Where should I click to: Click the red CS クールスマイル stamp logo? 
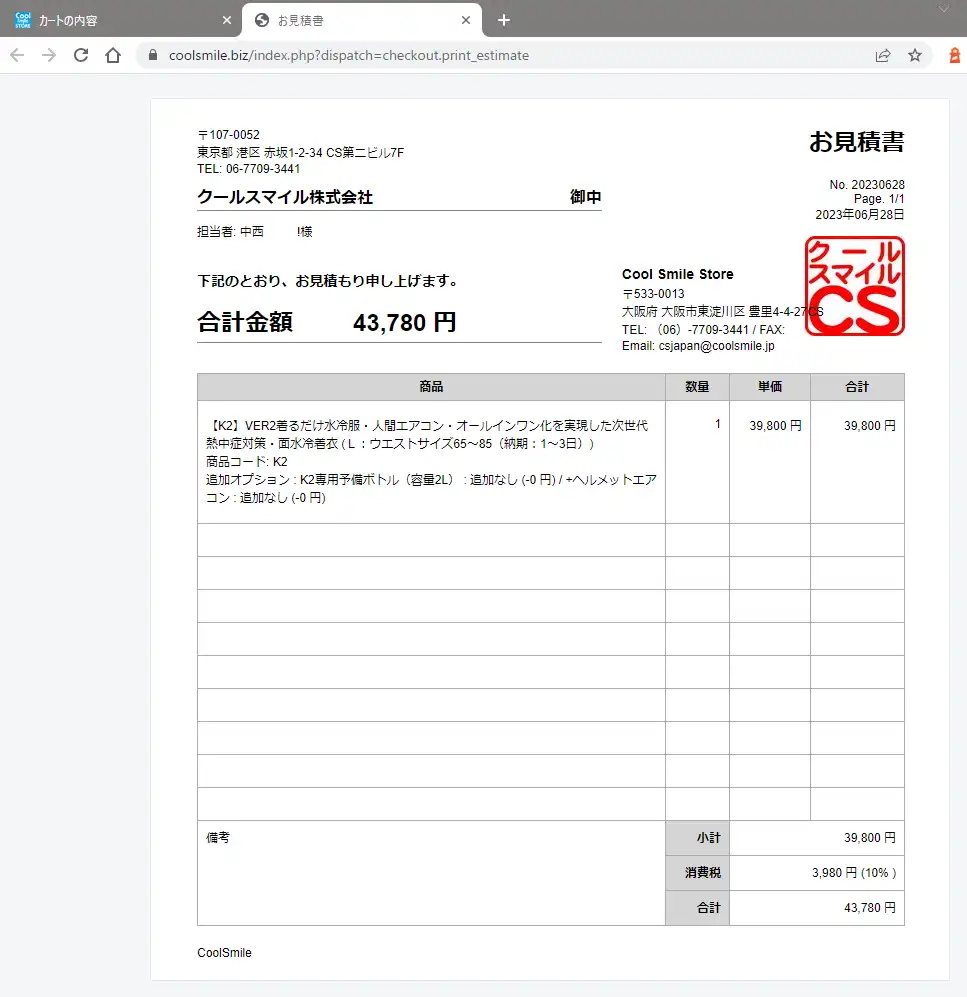pos(854,286)
